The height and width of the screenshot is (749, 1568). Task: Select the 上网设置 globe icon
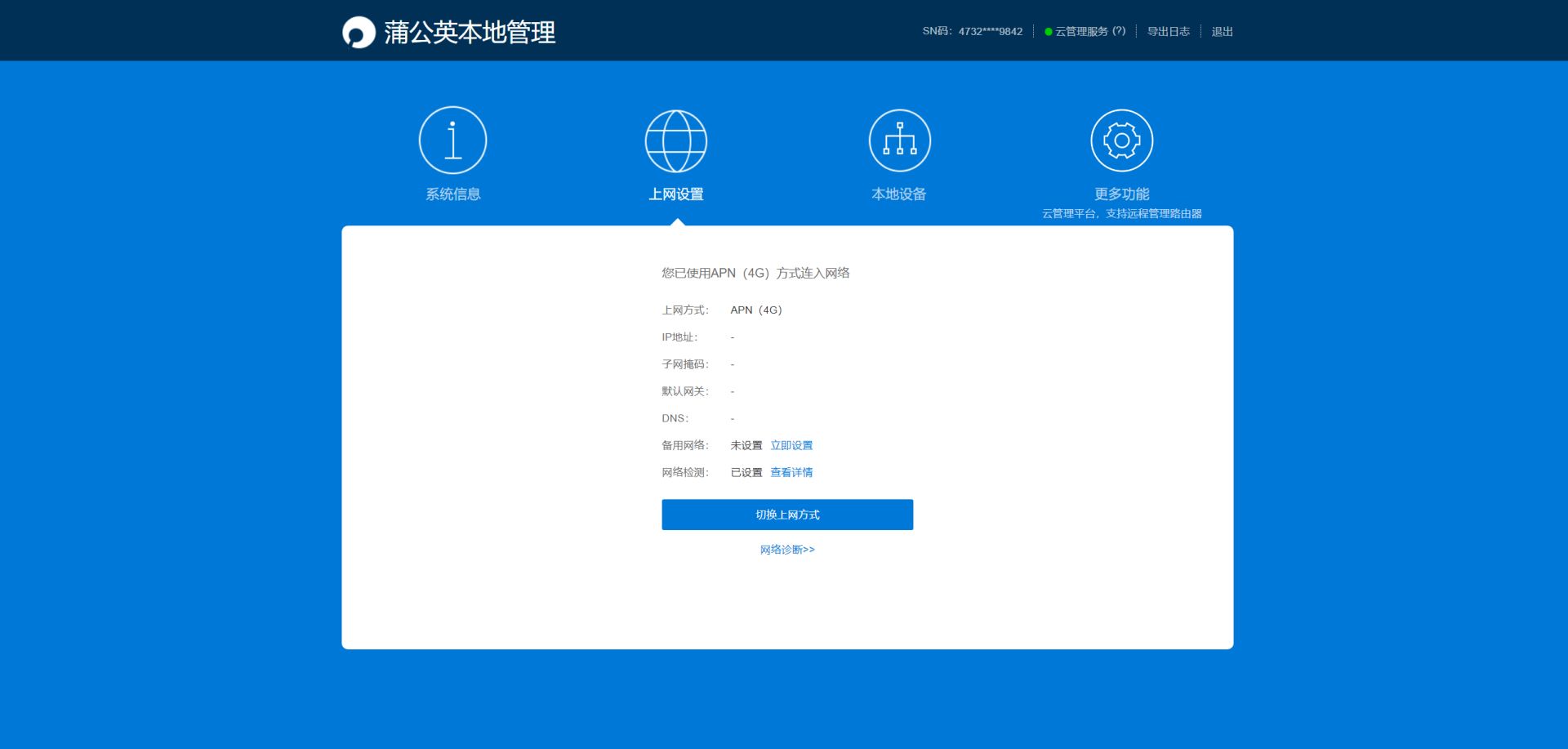(x=675, y=140)
